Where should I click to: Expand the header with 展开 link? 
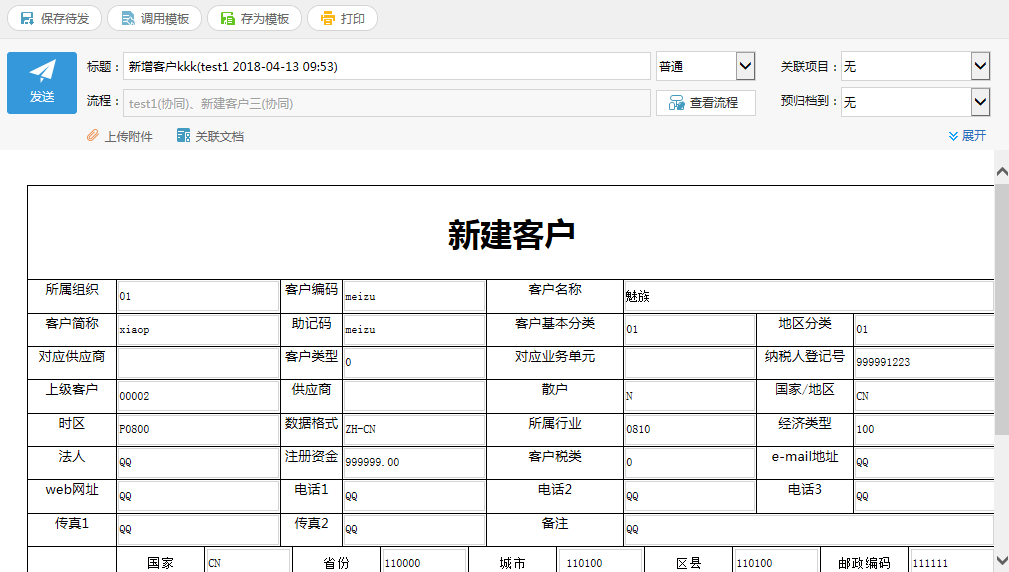pos(967,136)
